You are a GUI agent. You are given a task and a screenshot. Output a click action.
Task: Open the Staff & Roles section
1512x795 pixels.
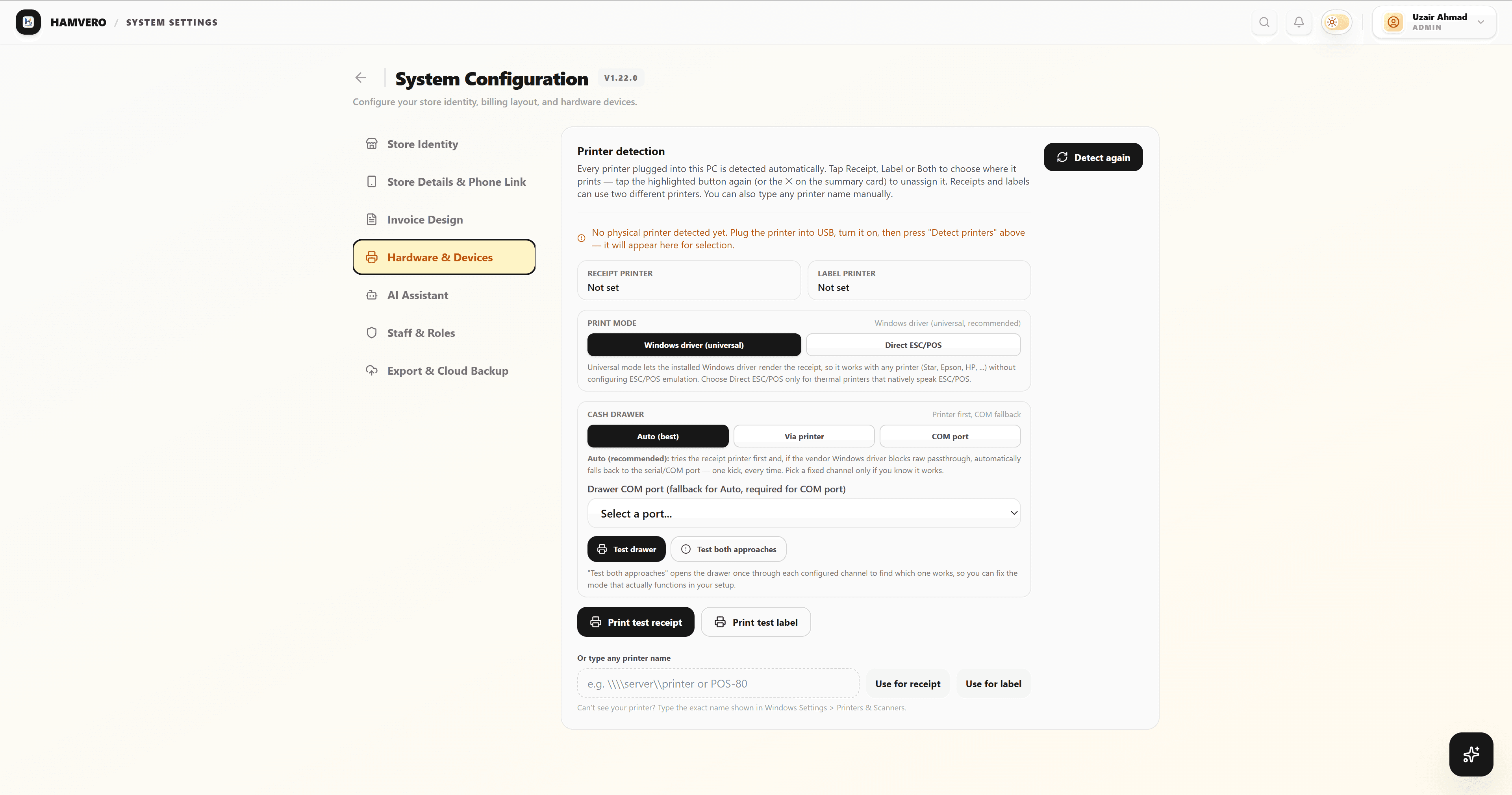[444, 333]
